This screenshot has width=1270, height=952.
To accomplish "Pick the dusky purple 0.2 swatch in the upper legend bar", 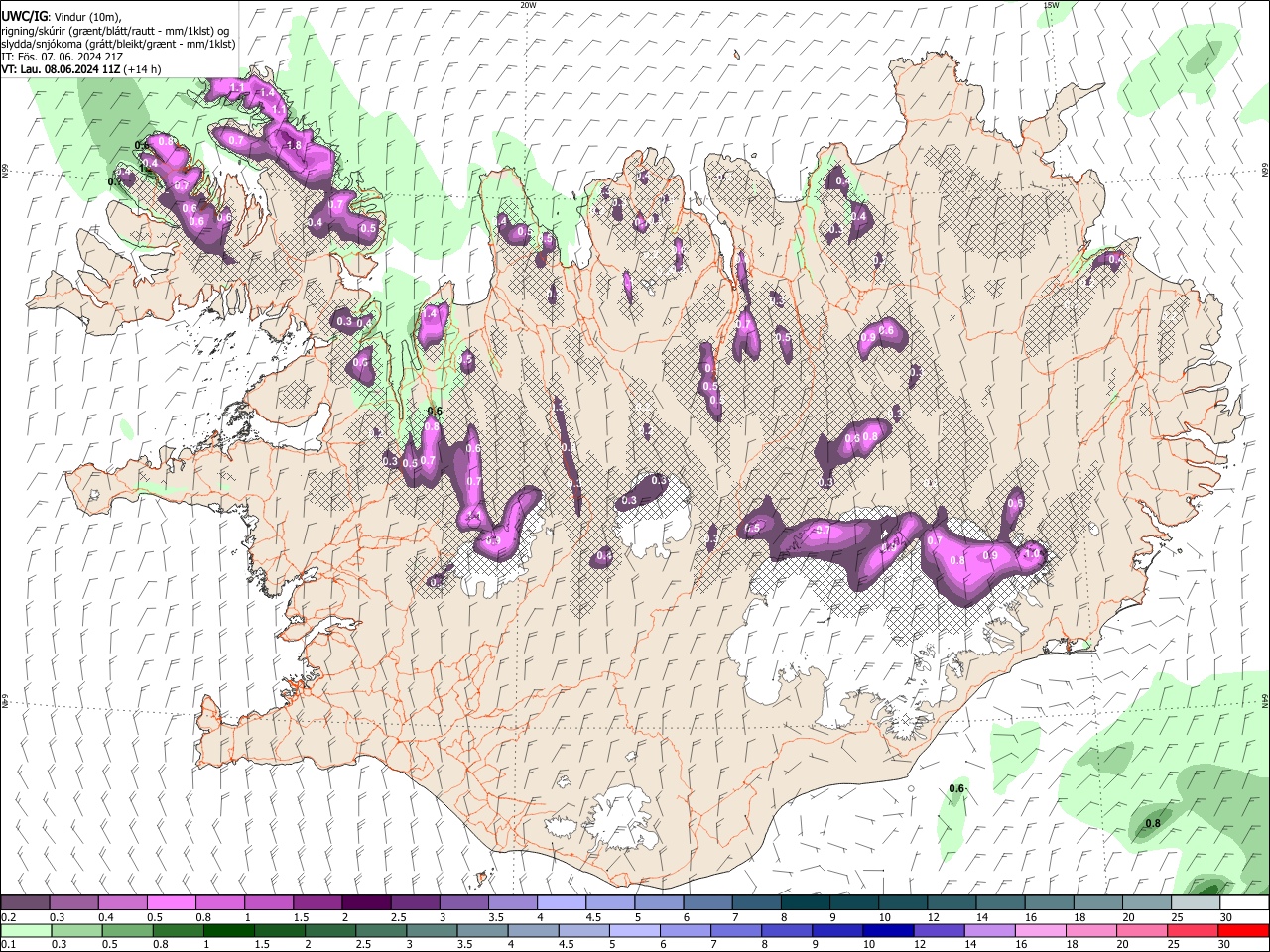I will pyautogui.click(x=25, y=903).
